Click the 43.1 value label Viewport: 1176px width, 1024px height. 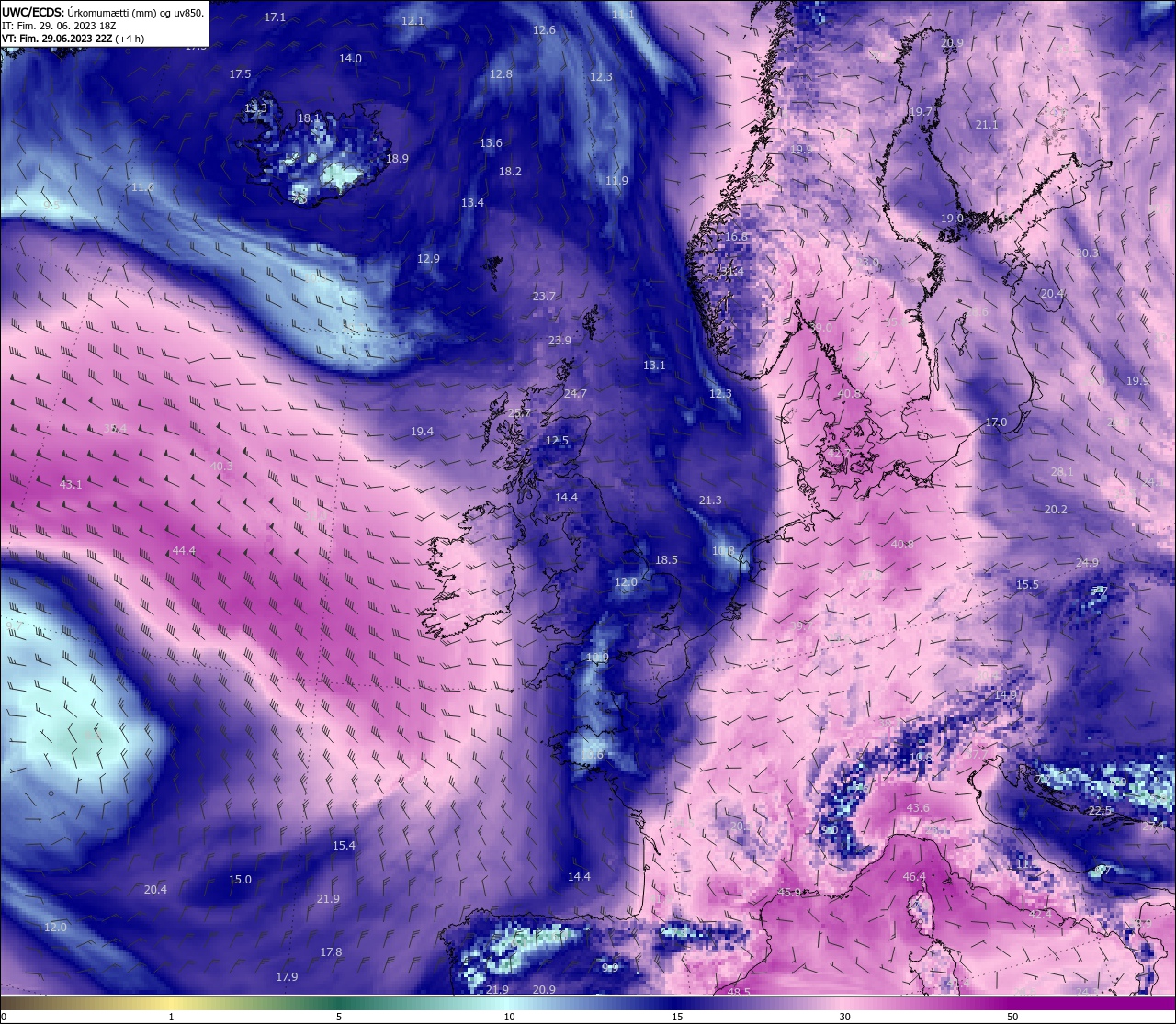tap(71, 484)
